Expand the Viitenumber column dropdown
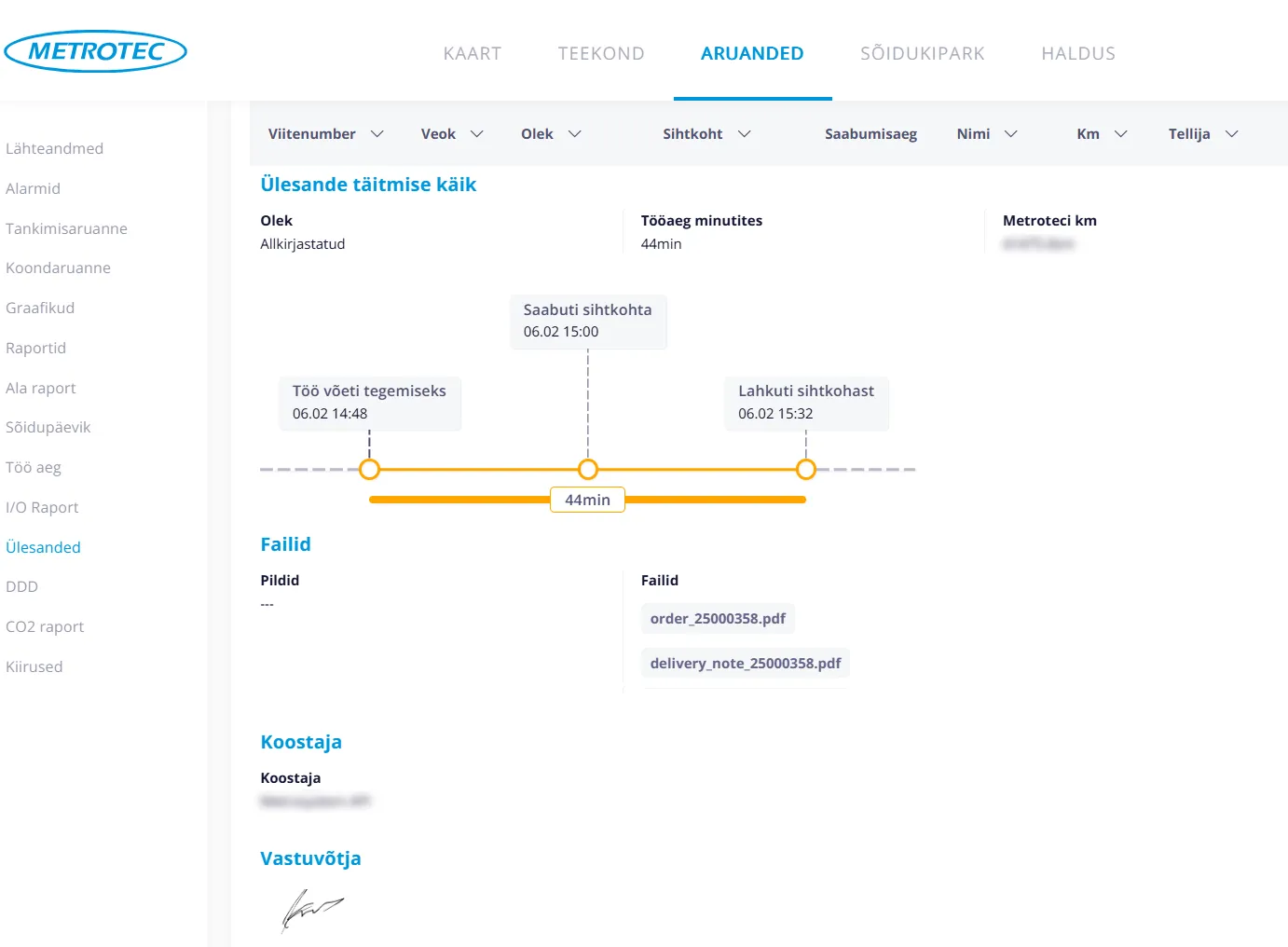1288x947 pixels. pyautogui.click(x=377, y=134)
